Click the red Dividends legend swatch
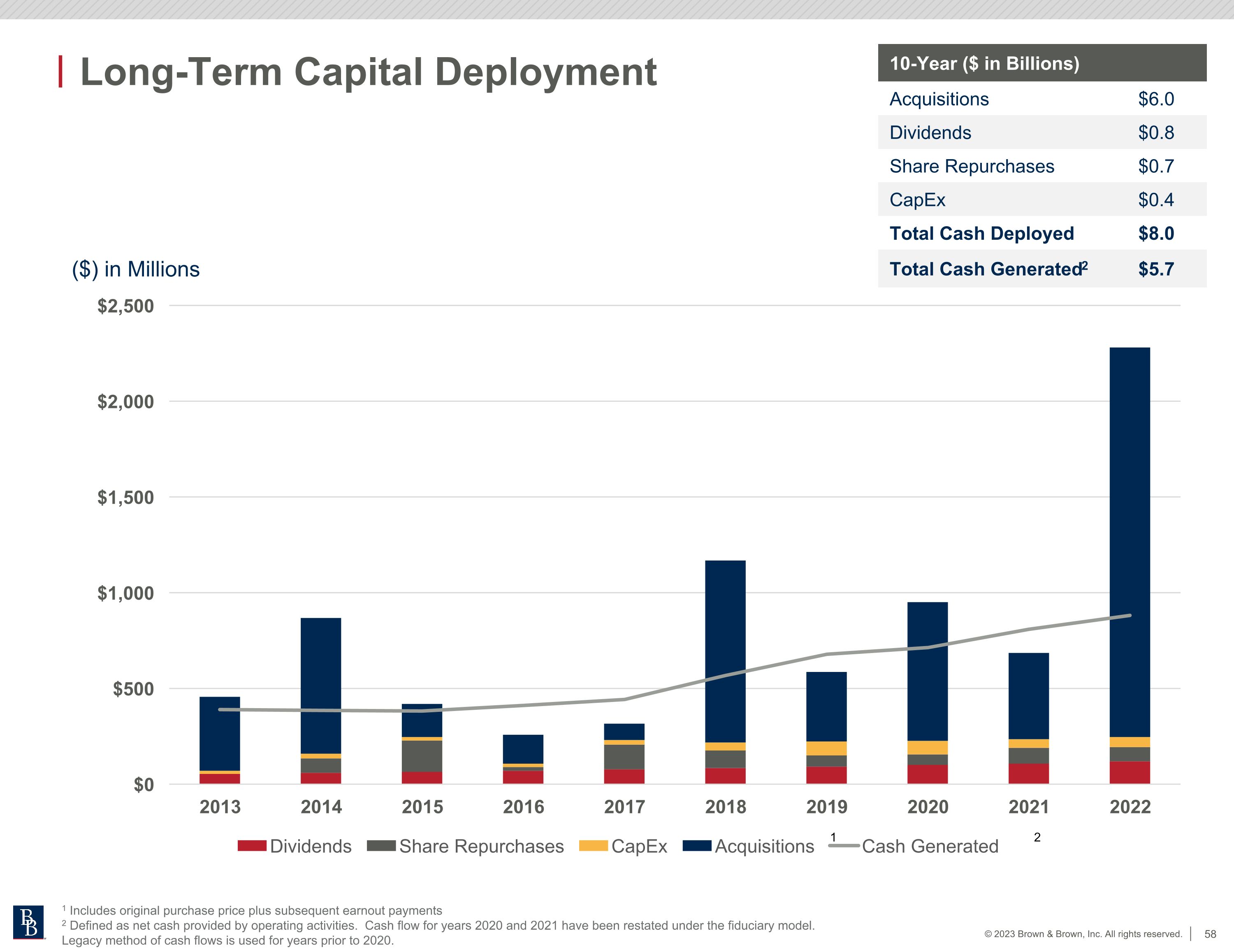The image size is (1234, 952). coord(252,846)
